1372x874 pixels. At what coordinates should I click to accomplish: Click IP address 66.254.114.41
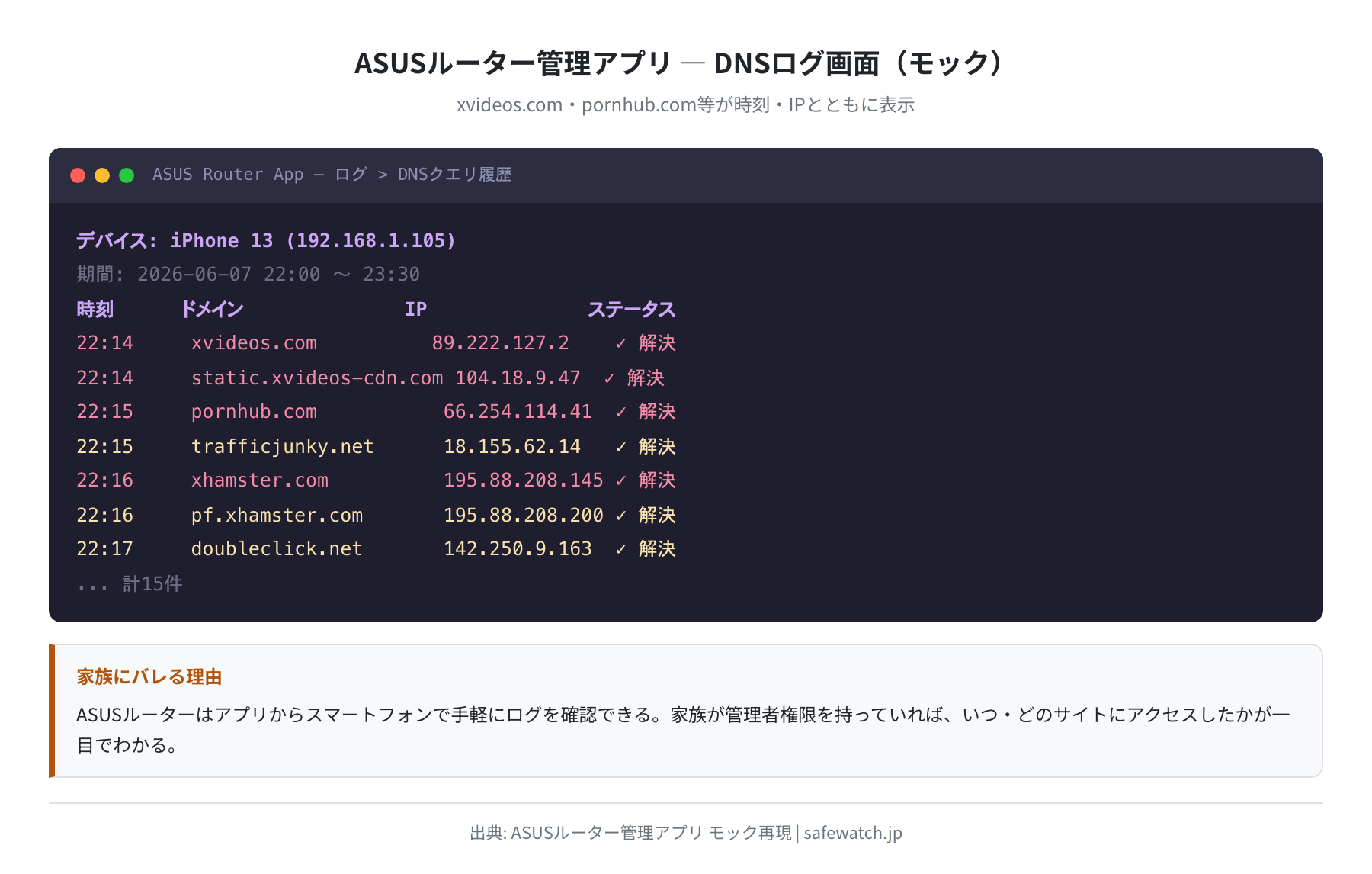tap(518, 412)
